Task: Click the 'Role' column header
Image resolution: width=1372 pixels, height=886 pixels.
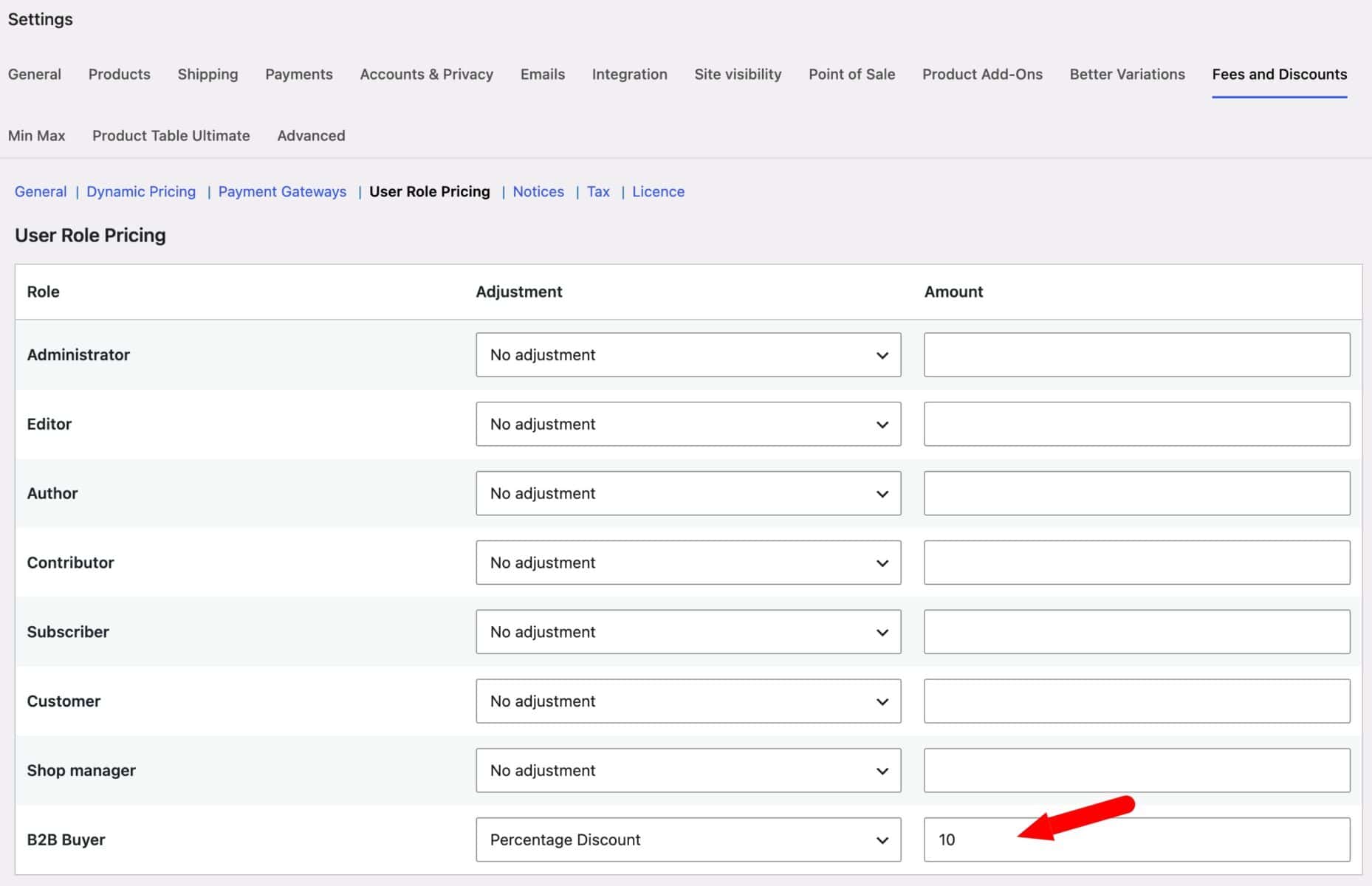Action: click(x=44, y=292)
